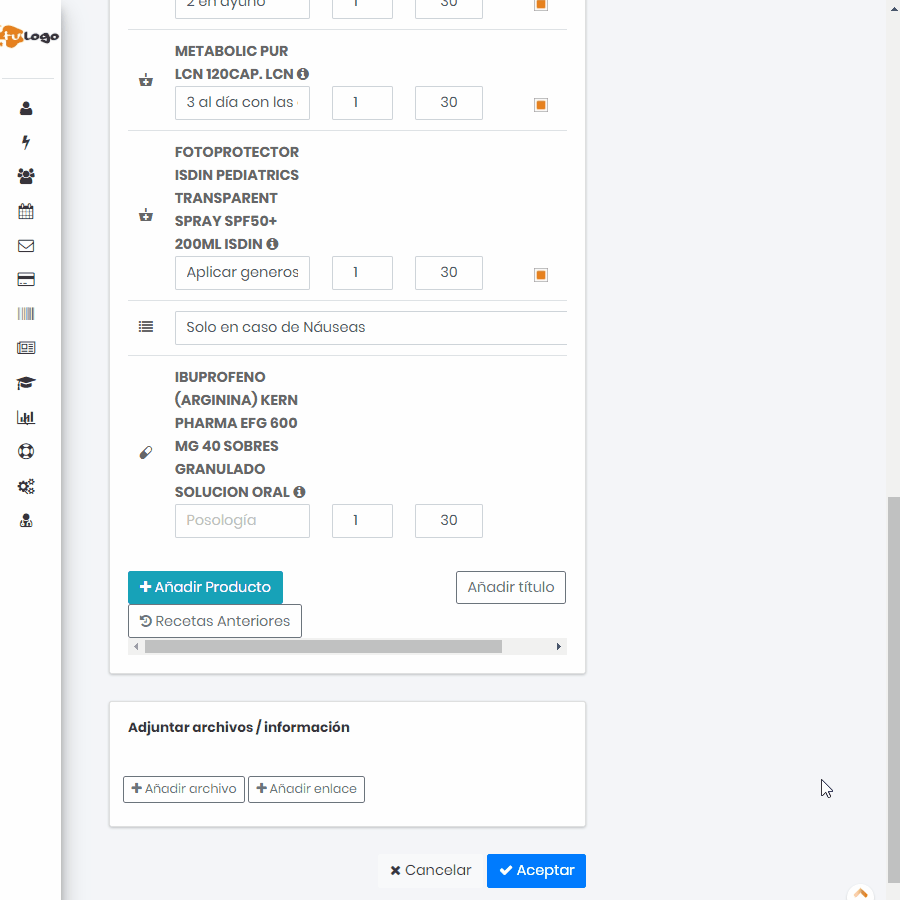The height and width of the screenshot is (900, 900).
Task: Click the 'Solo en caso de Náuseas' title field
Action: (370, 328)
